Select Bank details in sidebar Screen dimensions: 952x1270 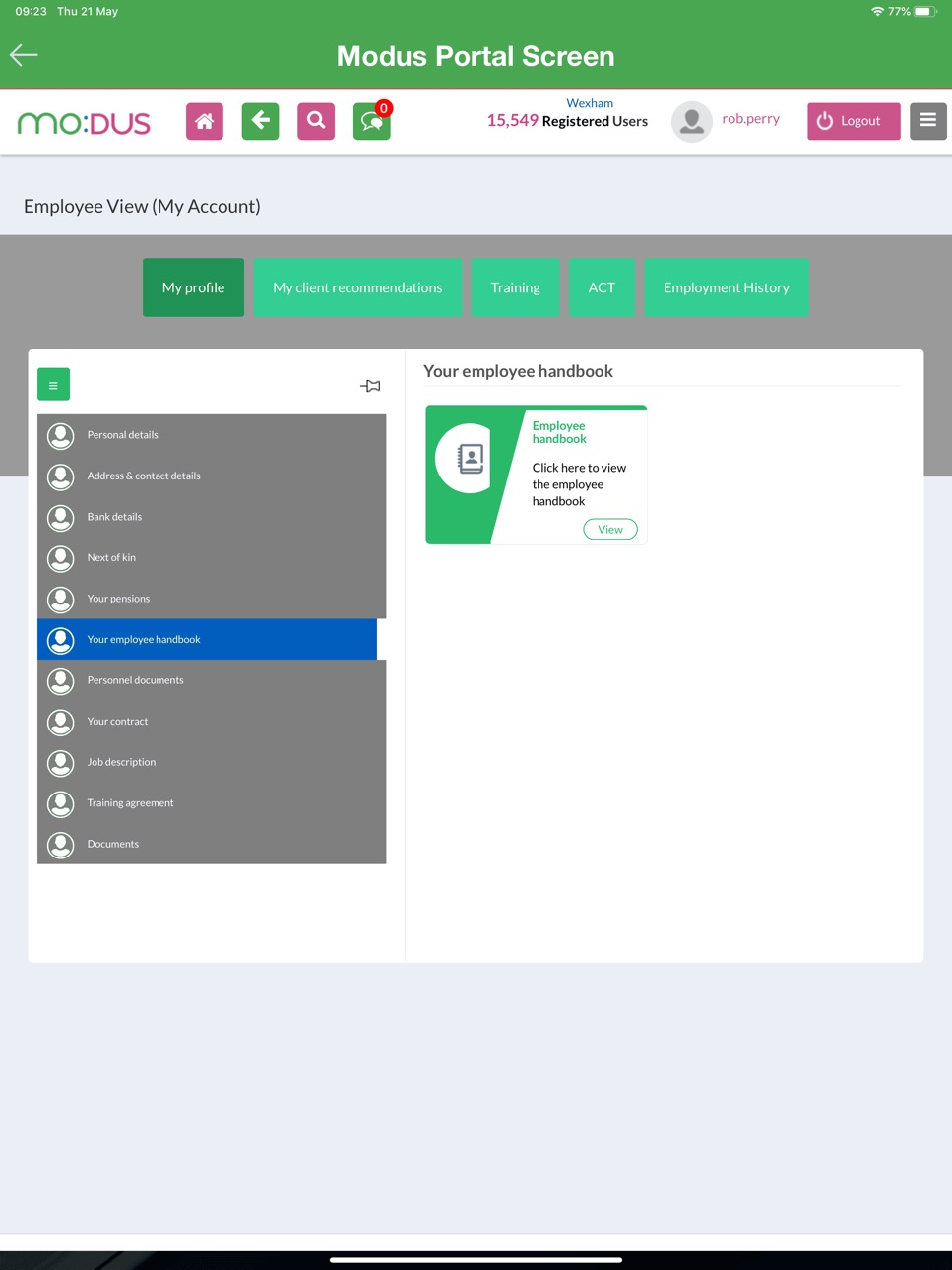(x=212, y=517)
